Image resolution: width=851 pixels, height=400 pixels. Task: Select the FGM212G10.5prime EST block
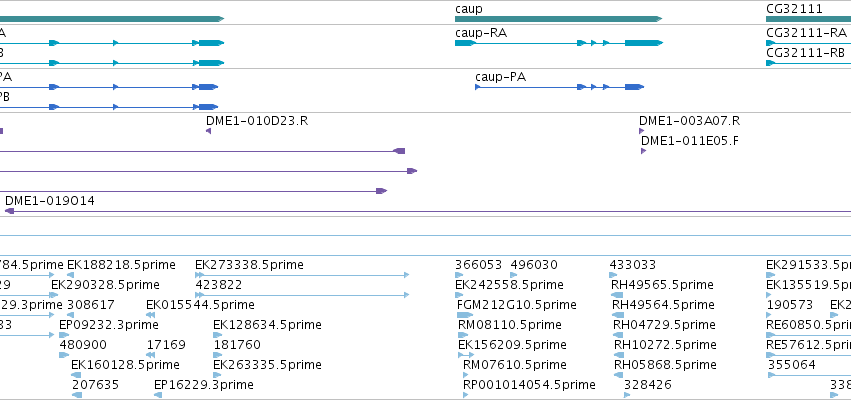click(x=465, y=315)
